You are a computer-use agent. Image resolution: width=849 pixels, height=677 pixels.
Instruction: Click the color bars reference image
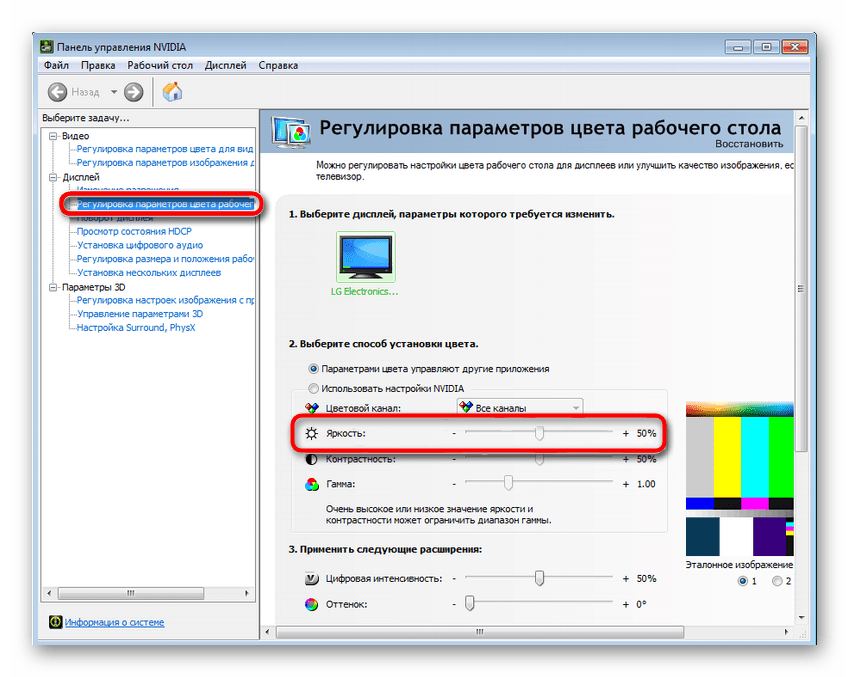(739, 479)
